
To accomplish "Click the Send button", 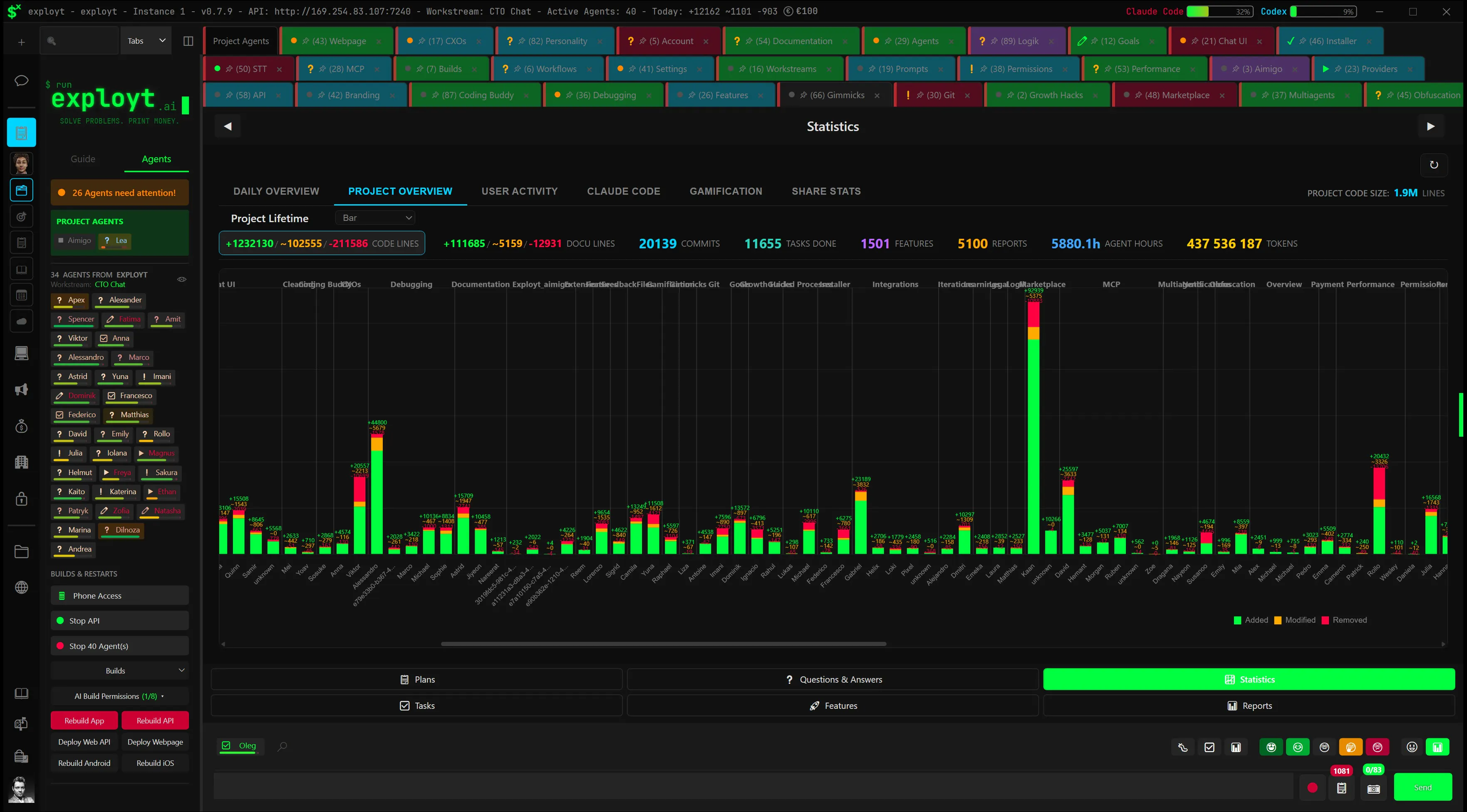I will tap(1422, 787).
